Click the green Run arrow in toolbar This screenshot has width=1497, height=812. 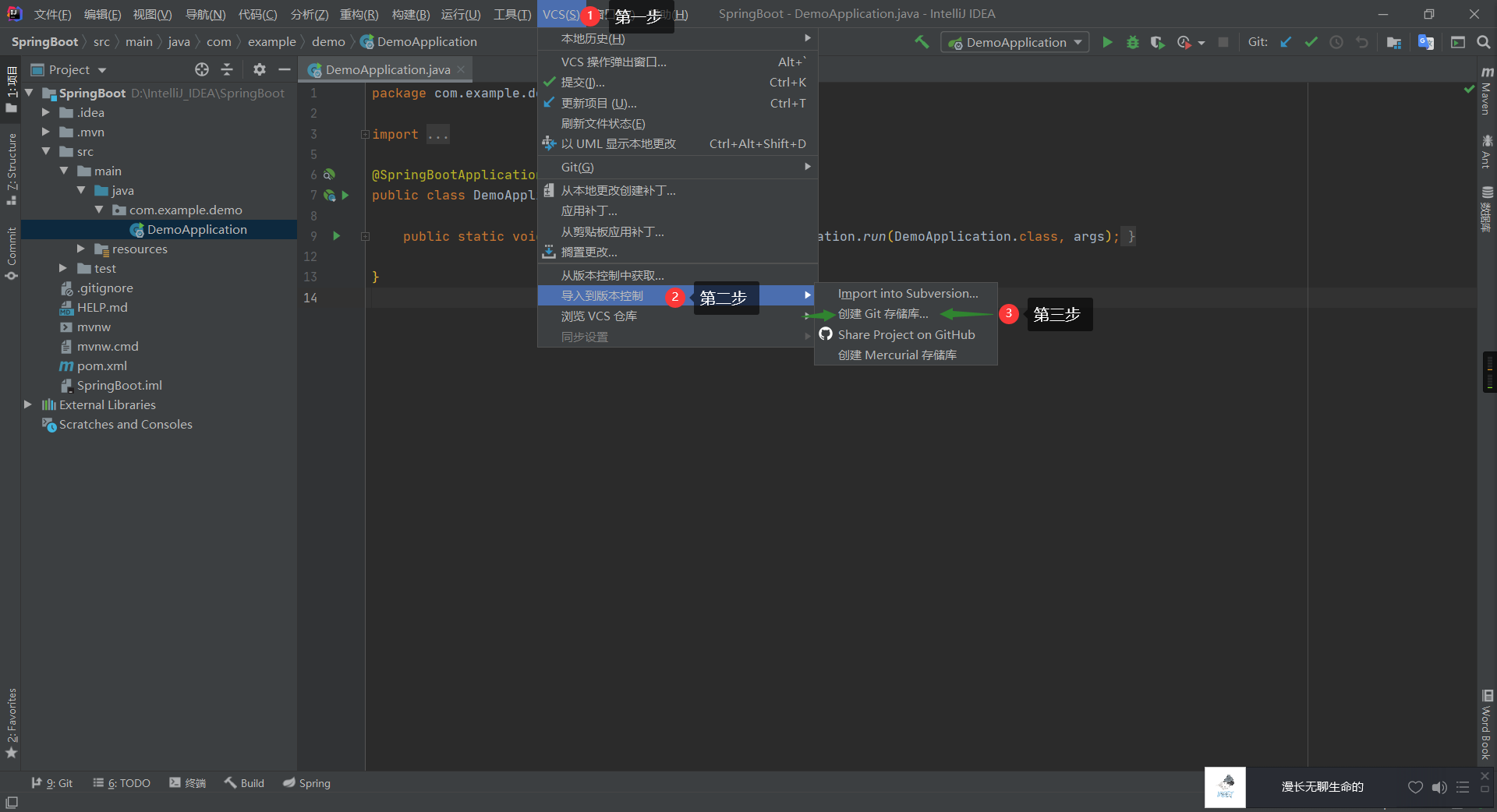pos(1107,42)
